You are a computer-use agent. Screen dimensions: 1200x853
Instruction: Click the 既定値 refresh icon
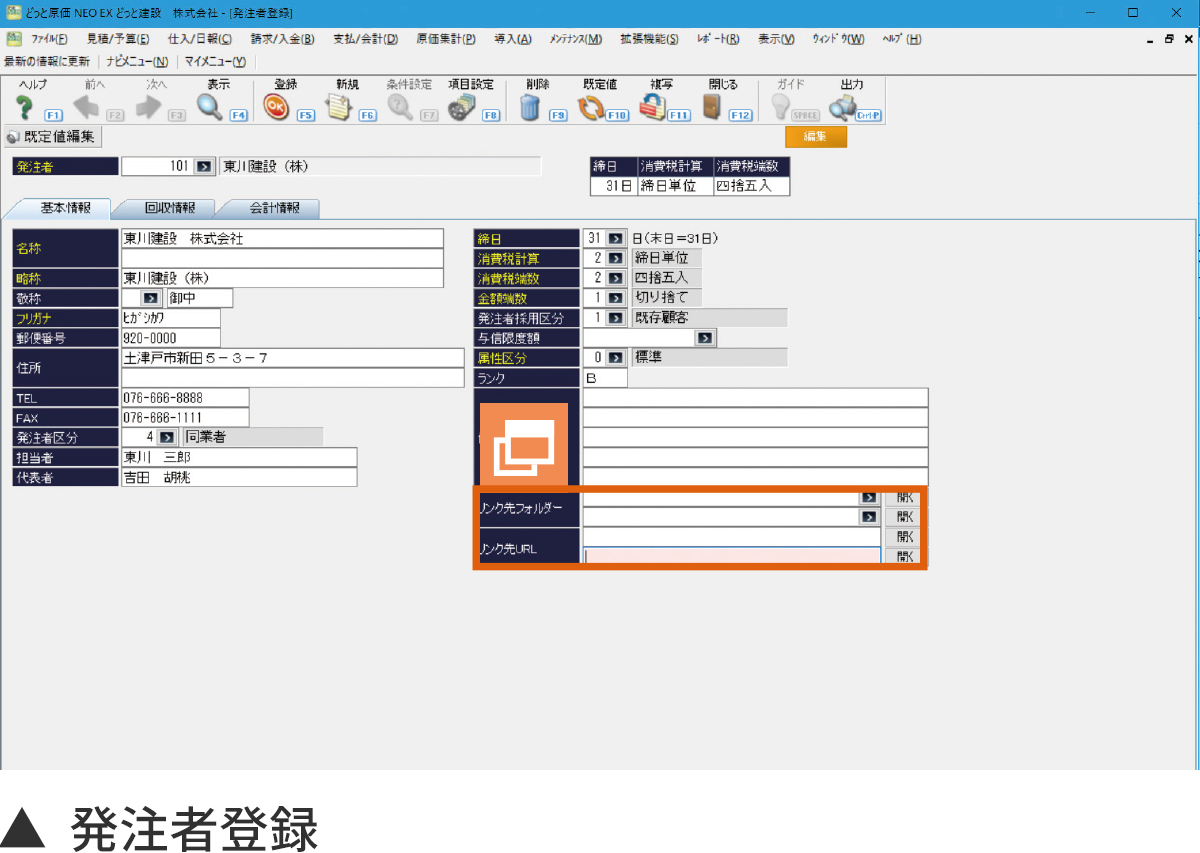(591, 107)
